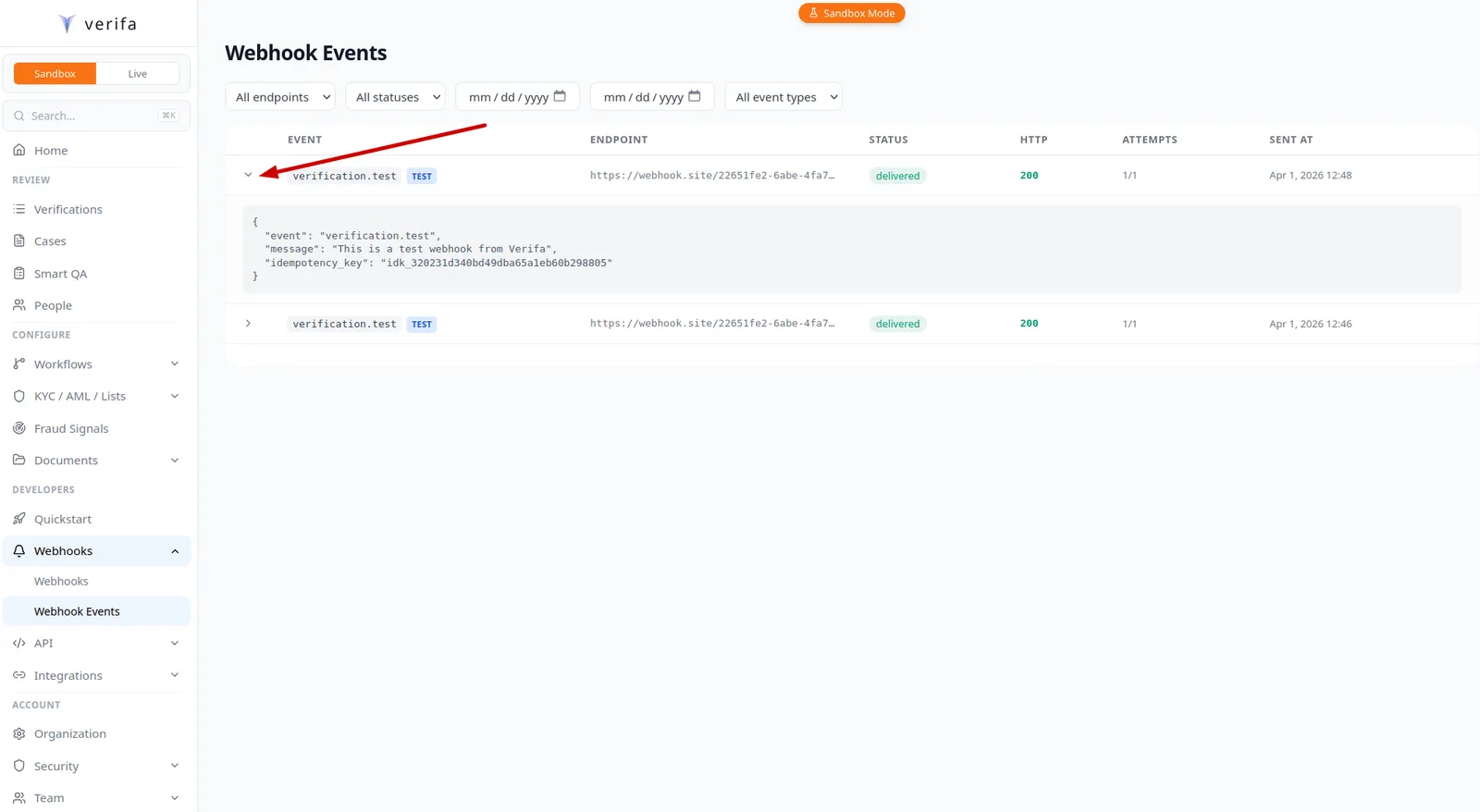Open Quickstart page
Image resolution: width=1480 pixels, height=812 pixels.
(96, 519)
